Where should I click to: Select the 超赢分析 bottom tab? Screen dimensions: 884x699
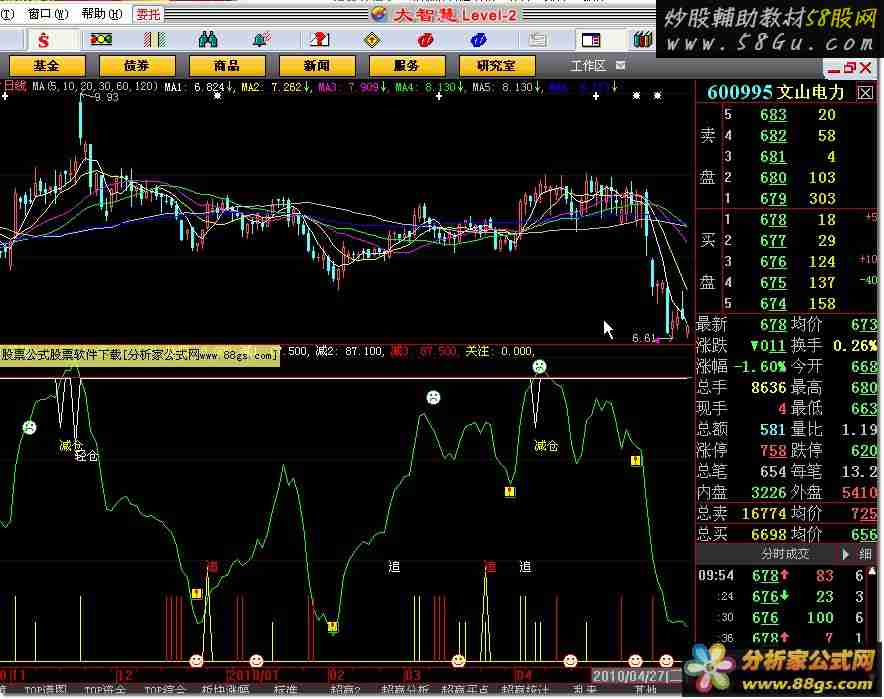pyautogui.click(x=405, y=690)
